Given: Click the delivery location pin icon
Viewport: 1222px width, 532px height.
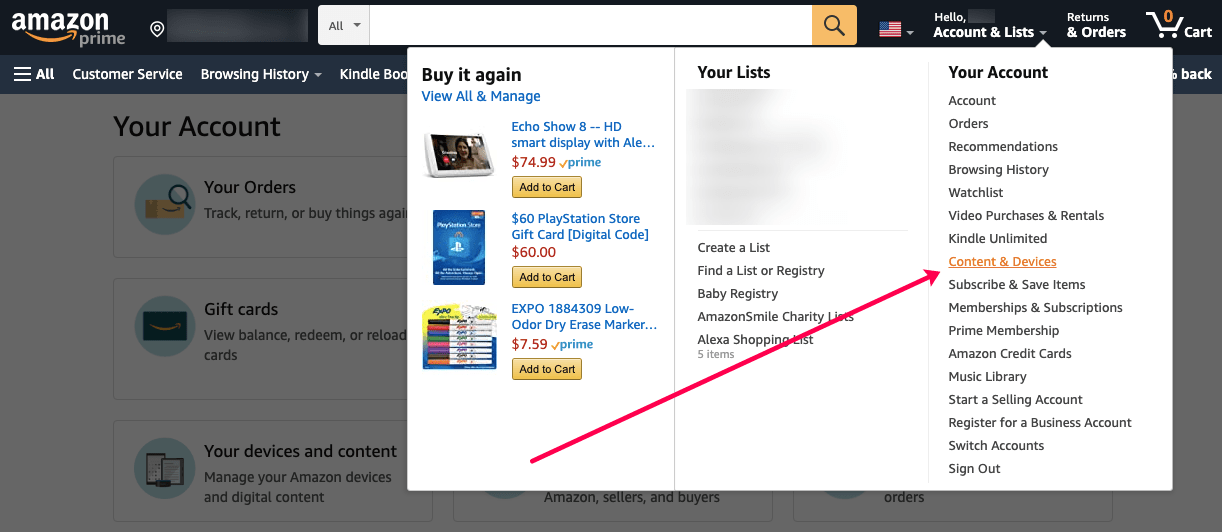Looking at the screenshot, I should click(x=157, y=29).
